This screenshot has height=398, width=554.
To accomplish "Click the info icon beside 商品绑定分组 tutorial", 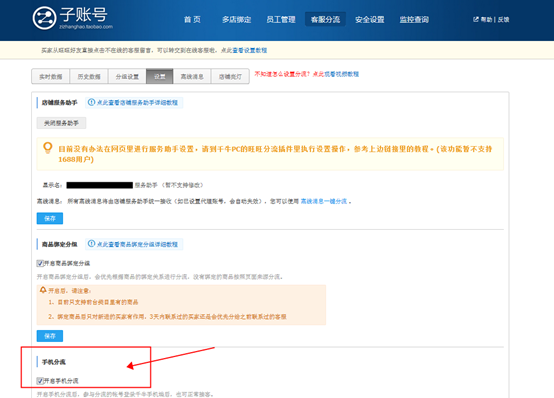I will 91,244.
